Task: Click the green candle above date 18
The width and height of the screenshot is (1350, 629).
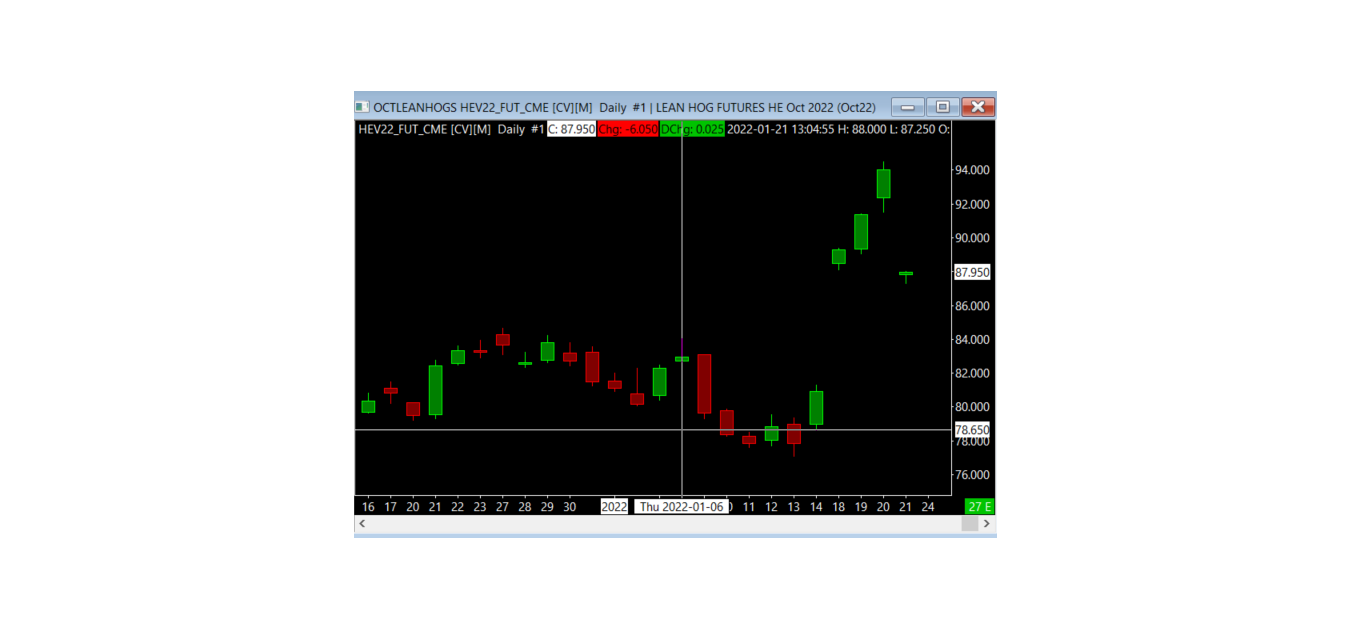Action: click(x=839, y=257)
